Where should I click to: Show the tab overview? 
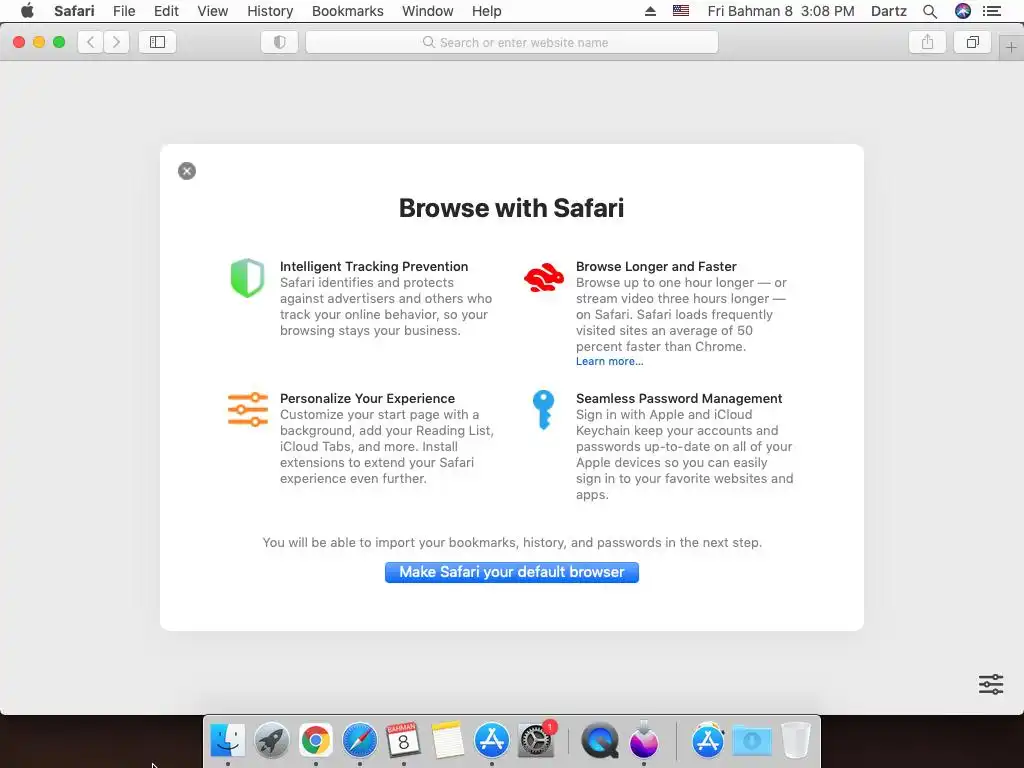(972, 42)
